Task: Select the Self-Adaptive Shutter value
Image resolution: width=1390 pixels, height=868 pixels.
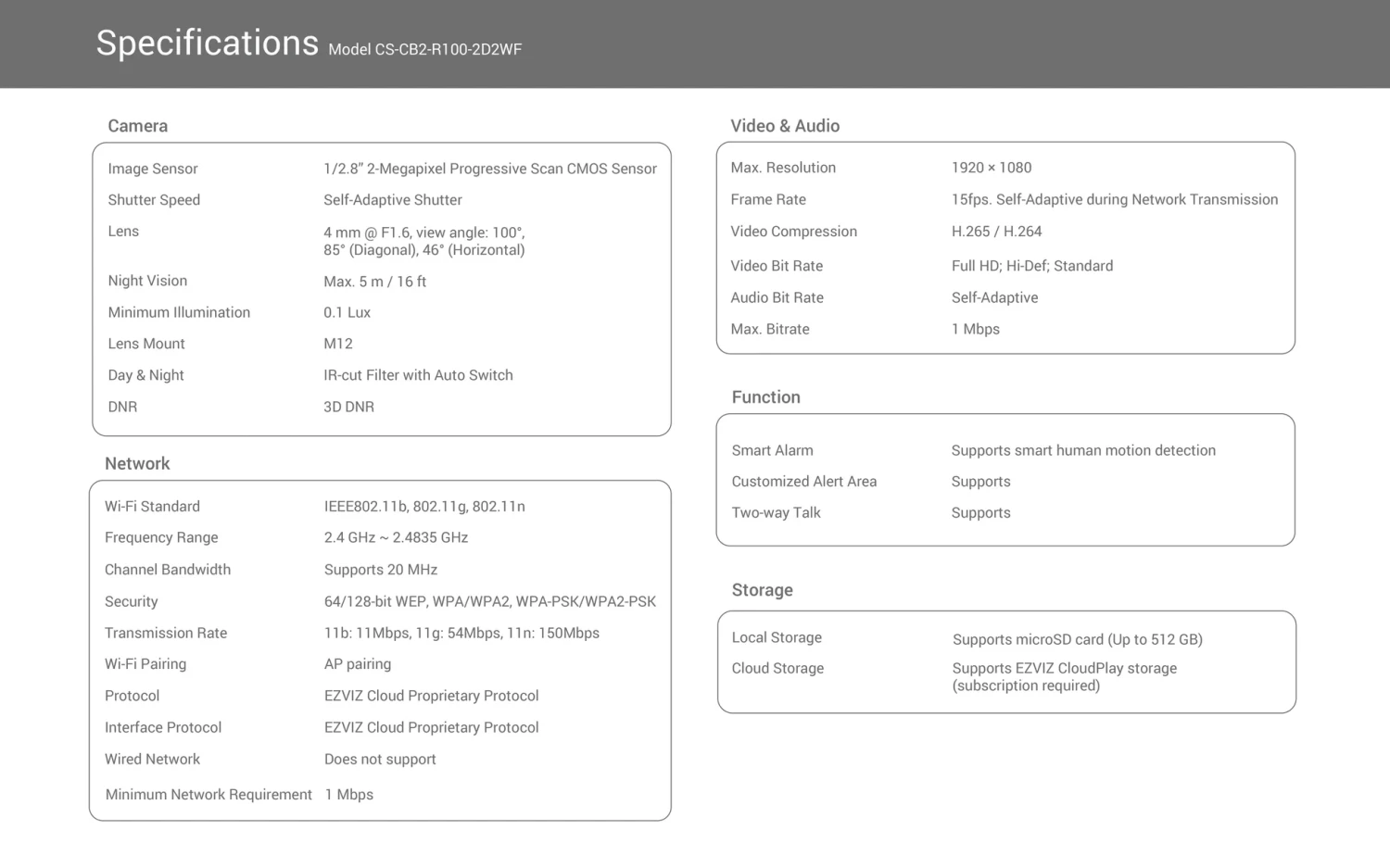Action: pyautogui.click(x=392, y=200)
